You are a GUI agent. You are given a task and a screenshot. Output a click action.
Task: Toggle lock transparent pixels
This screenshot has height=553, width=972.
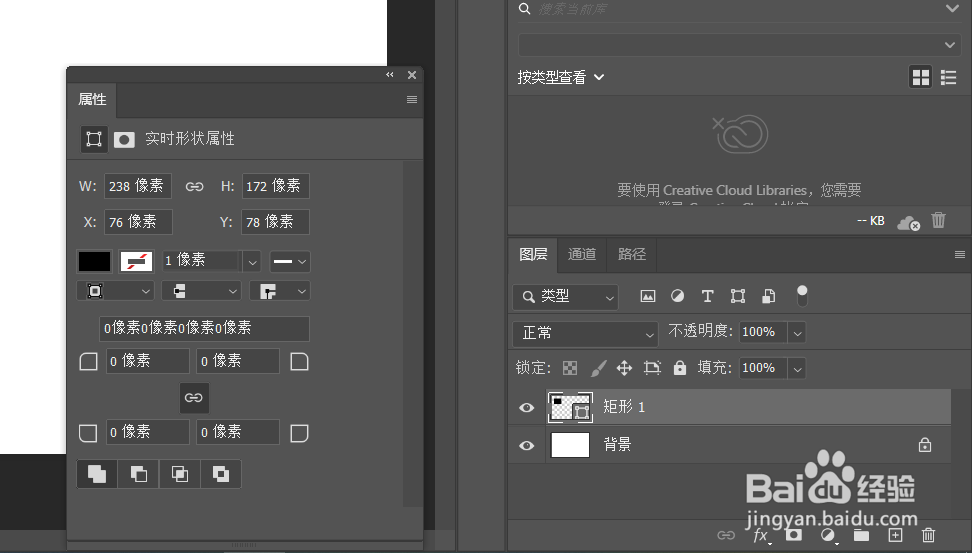[x=570, y=368]
